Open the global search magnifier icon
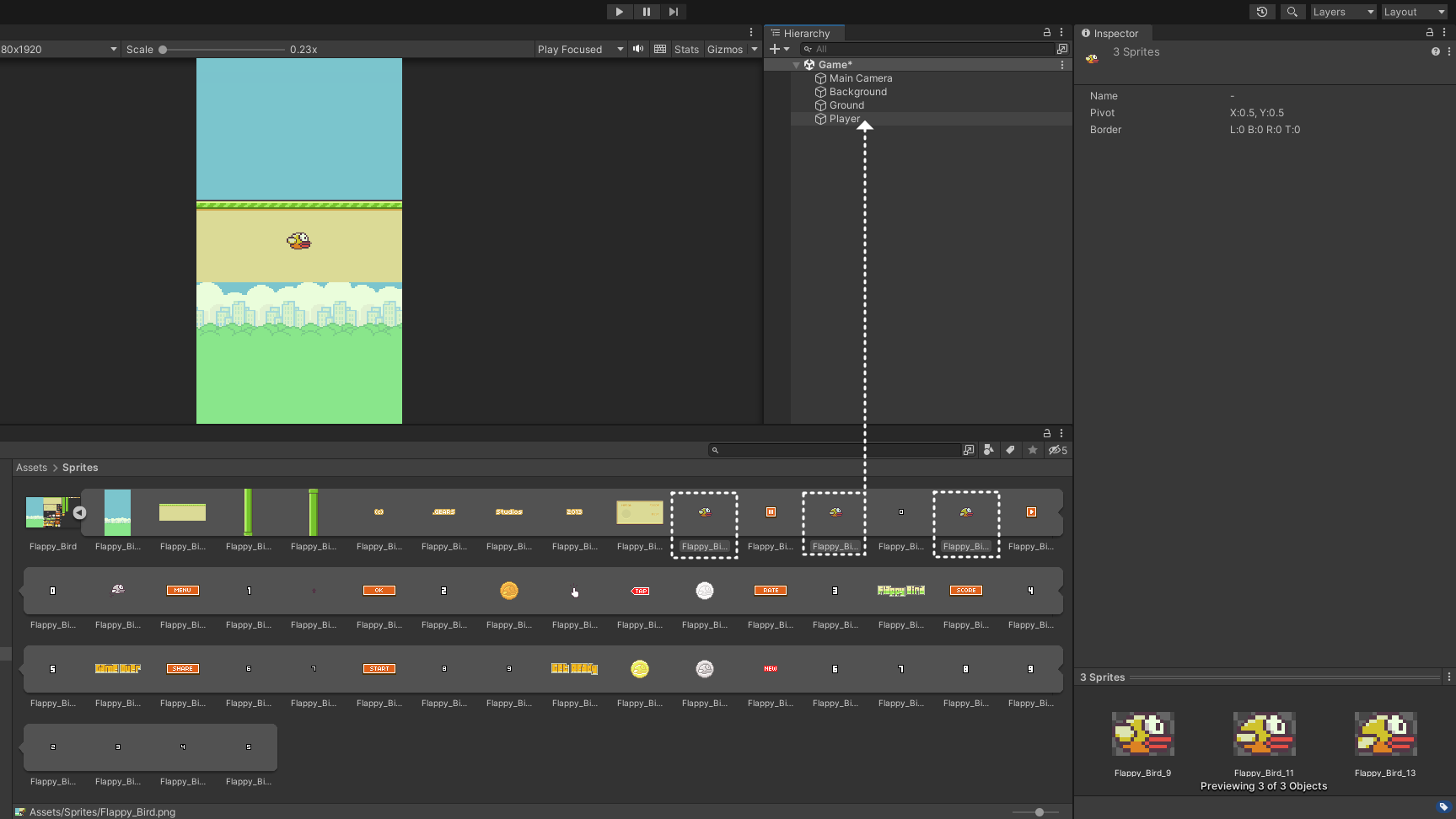This screenshot has width=1456, height=819. (x=1292, y=12)
